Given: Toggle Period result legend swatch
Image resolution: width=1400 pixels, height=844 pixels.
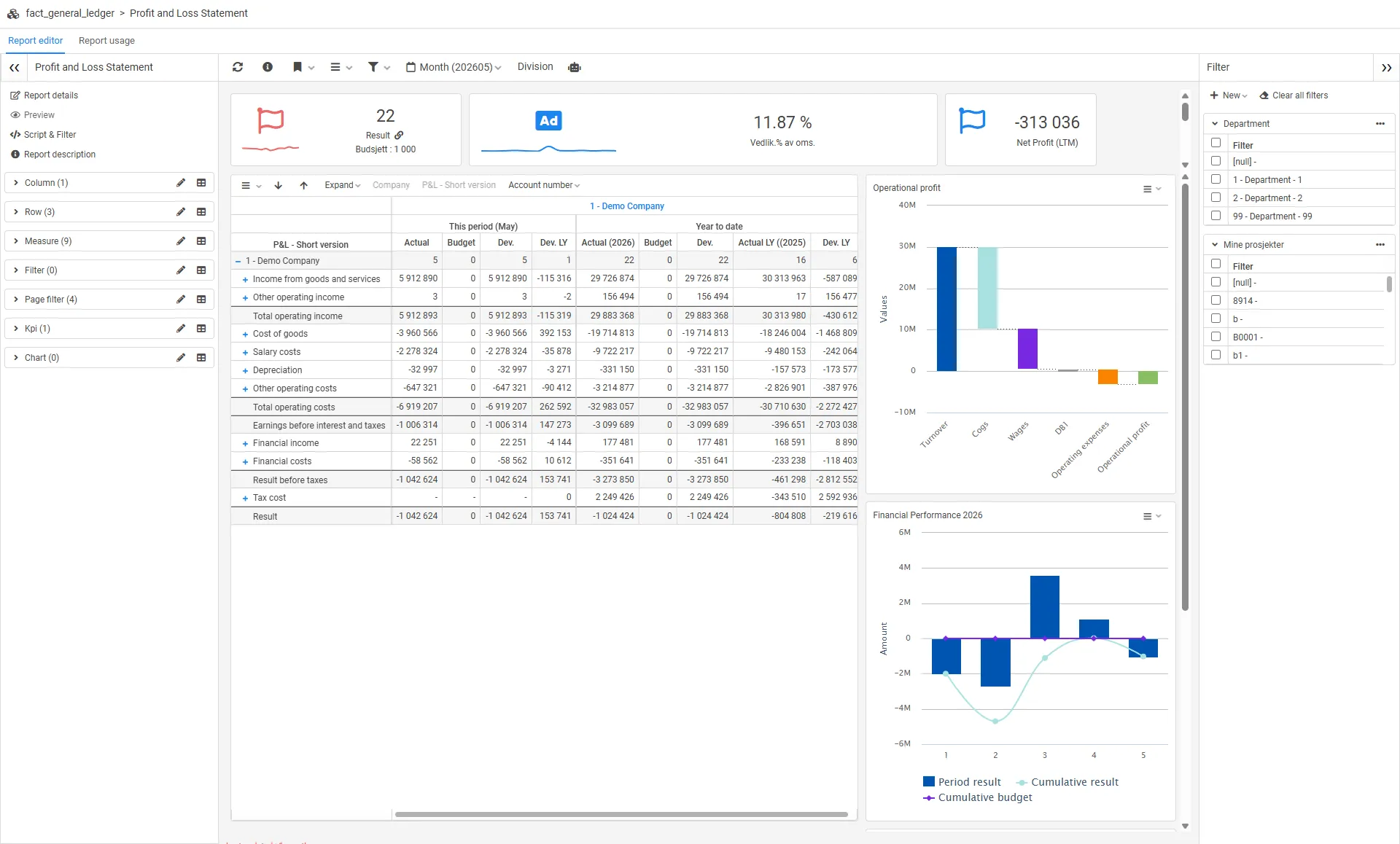Looking at the screenshot, I should (x=929, y=782).
